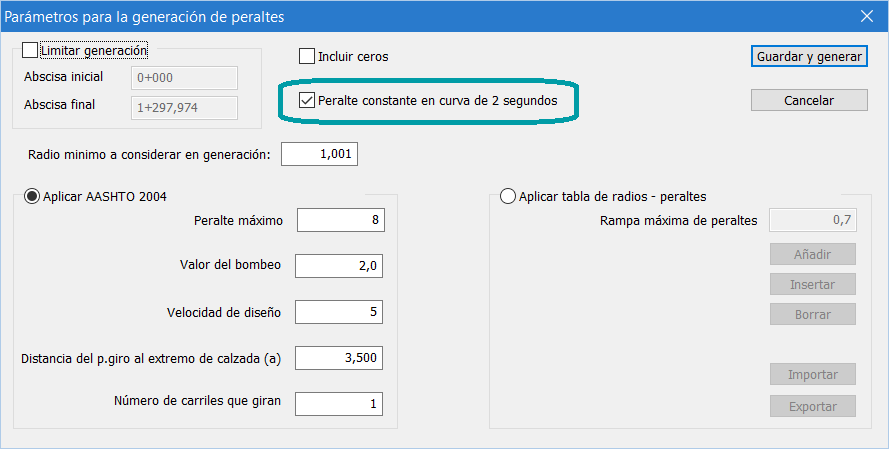Edit the Distancia del p.giro field
The image size is (889, 449).
[x=339, y=358]
